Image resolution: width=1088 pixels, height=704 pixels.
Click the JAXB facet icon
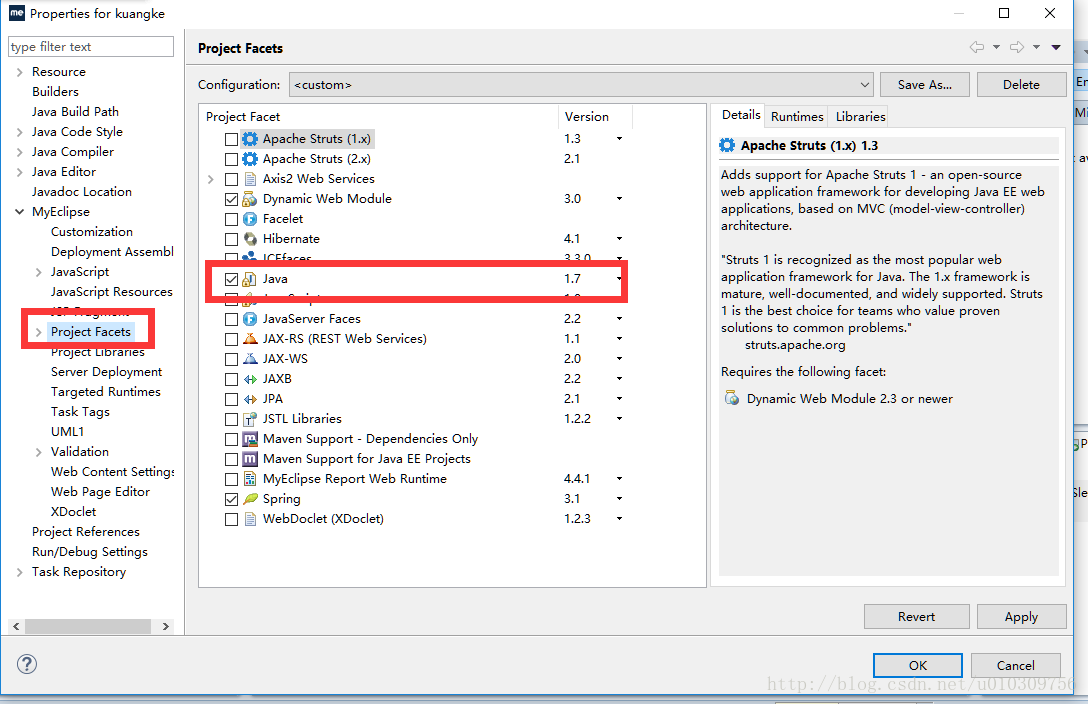250,379
